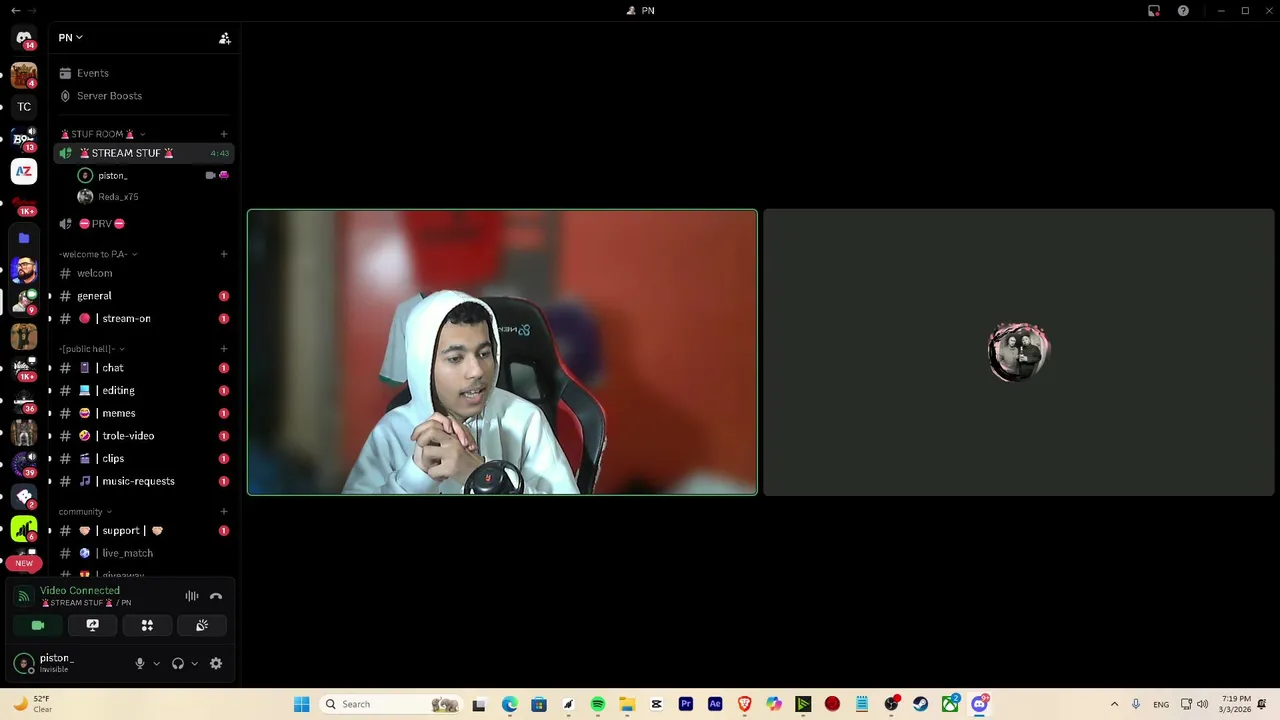The image size is (1280, 720).
Task: Add channel to community category
Action: [224, 512]
